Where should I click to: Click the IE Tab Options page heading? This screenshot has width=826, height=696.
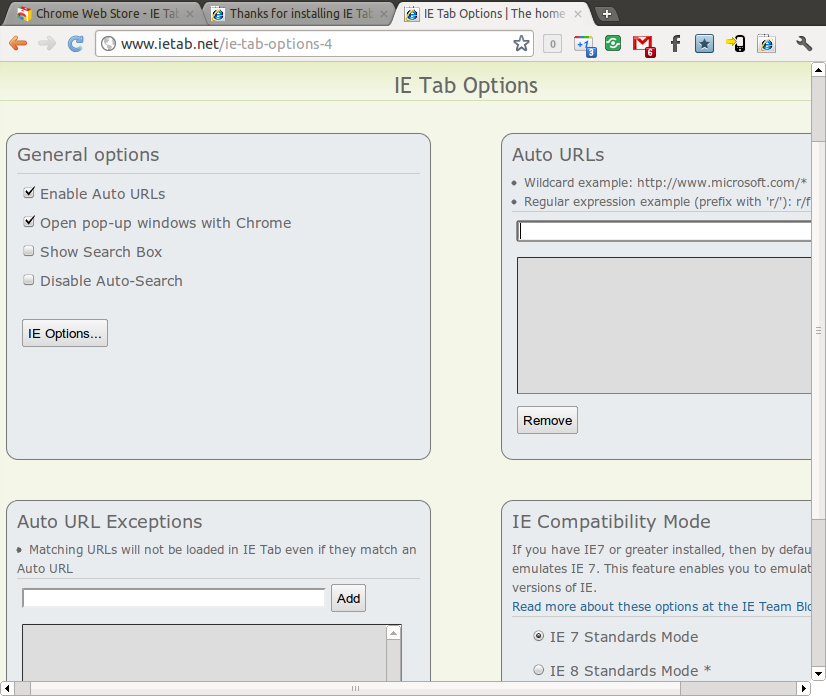point(466,85)
